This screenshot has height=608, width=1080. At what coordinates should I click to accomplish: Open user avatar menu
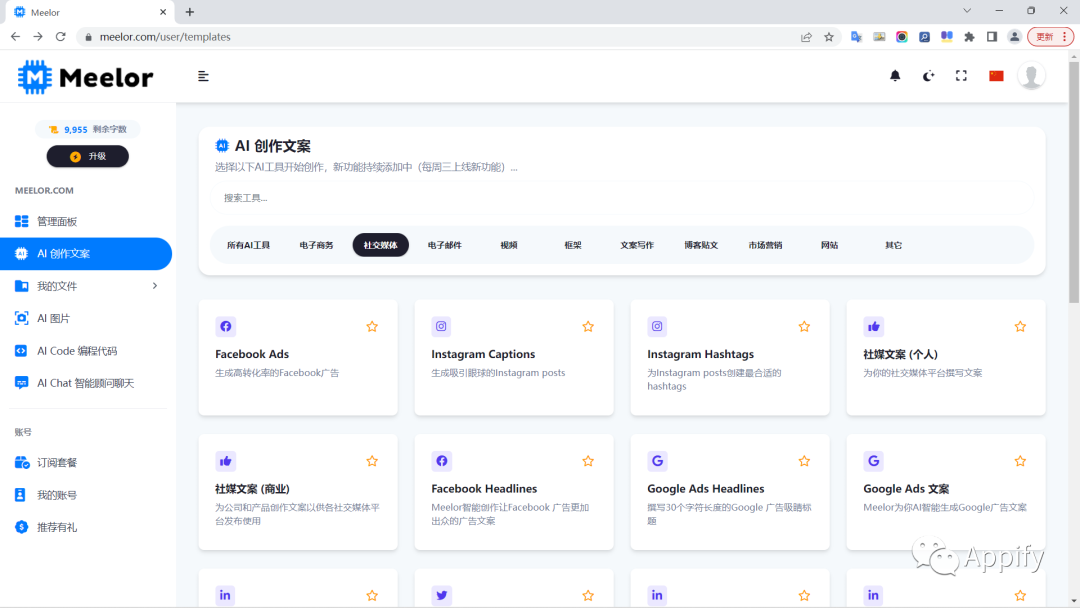click(x=1031, y=76)
